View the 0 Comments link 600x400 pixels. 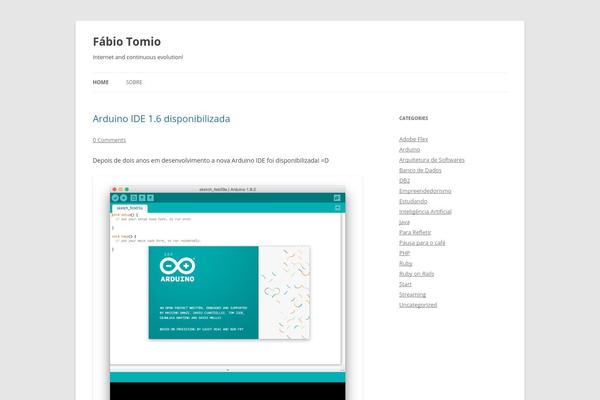[x=109, y=140]
